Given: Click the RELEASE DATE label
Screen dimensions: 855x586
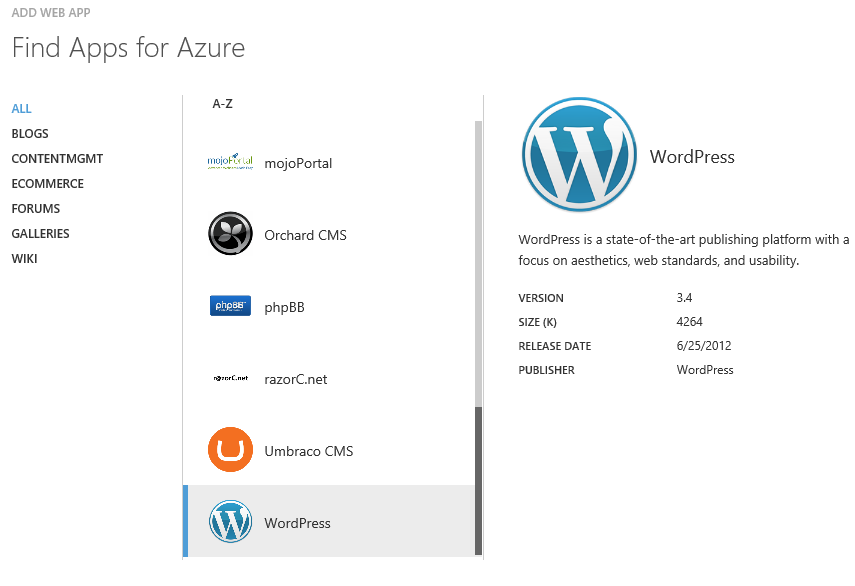Looking at the screenshot, I should point(555,346).
